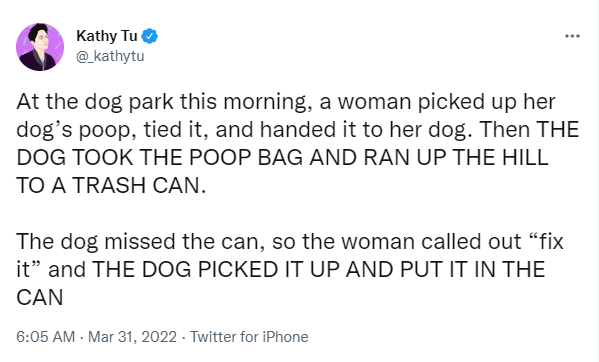Click Kathy Tu's profile avatar picture
599x362 pixels.
click(40, 47)
